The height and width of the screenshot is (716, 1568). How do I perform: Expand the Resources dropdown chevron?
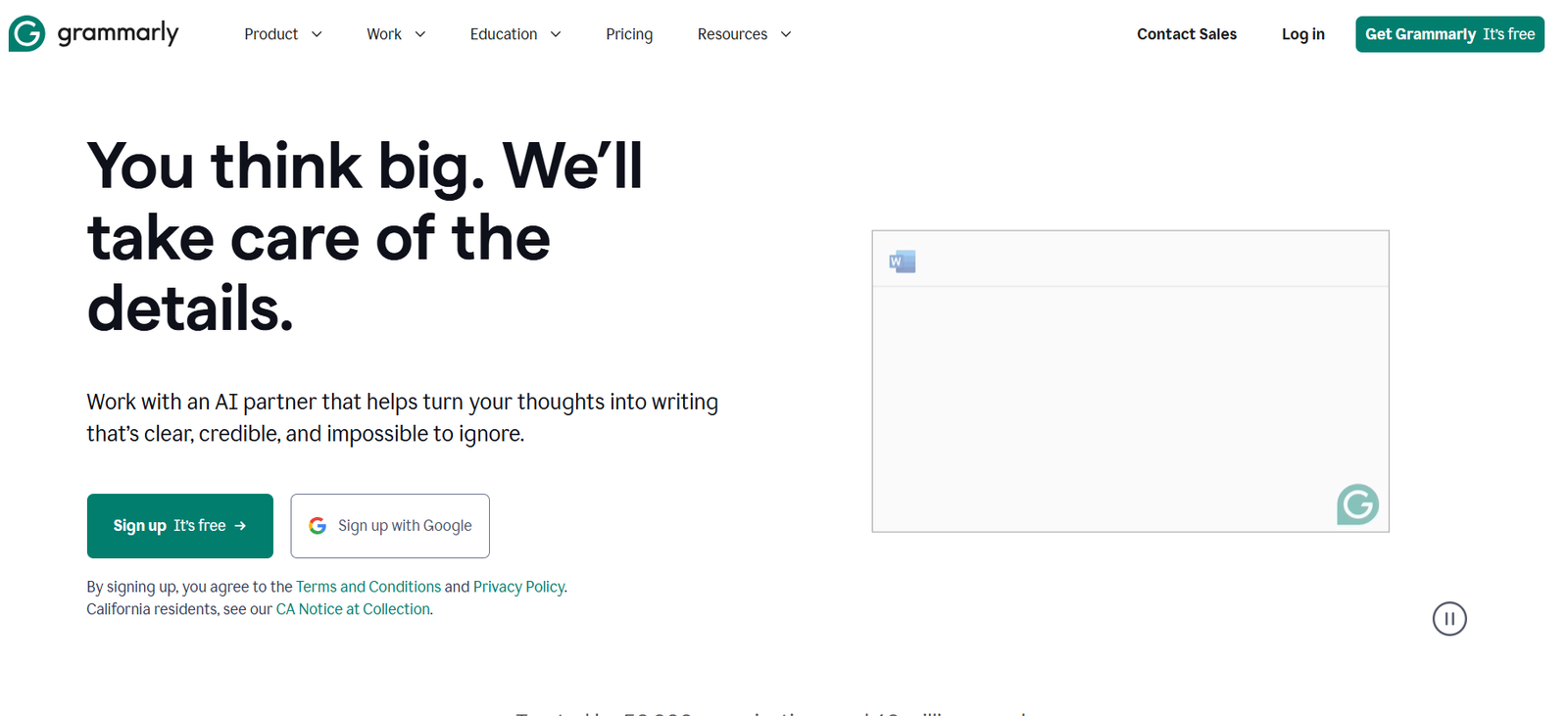[786, 34]
